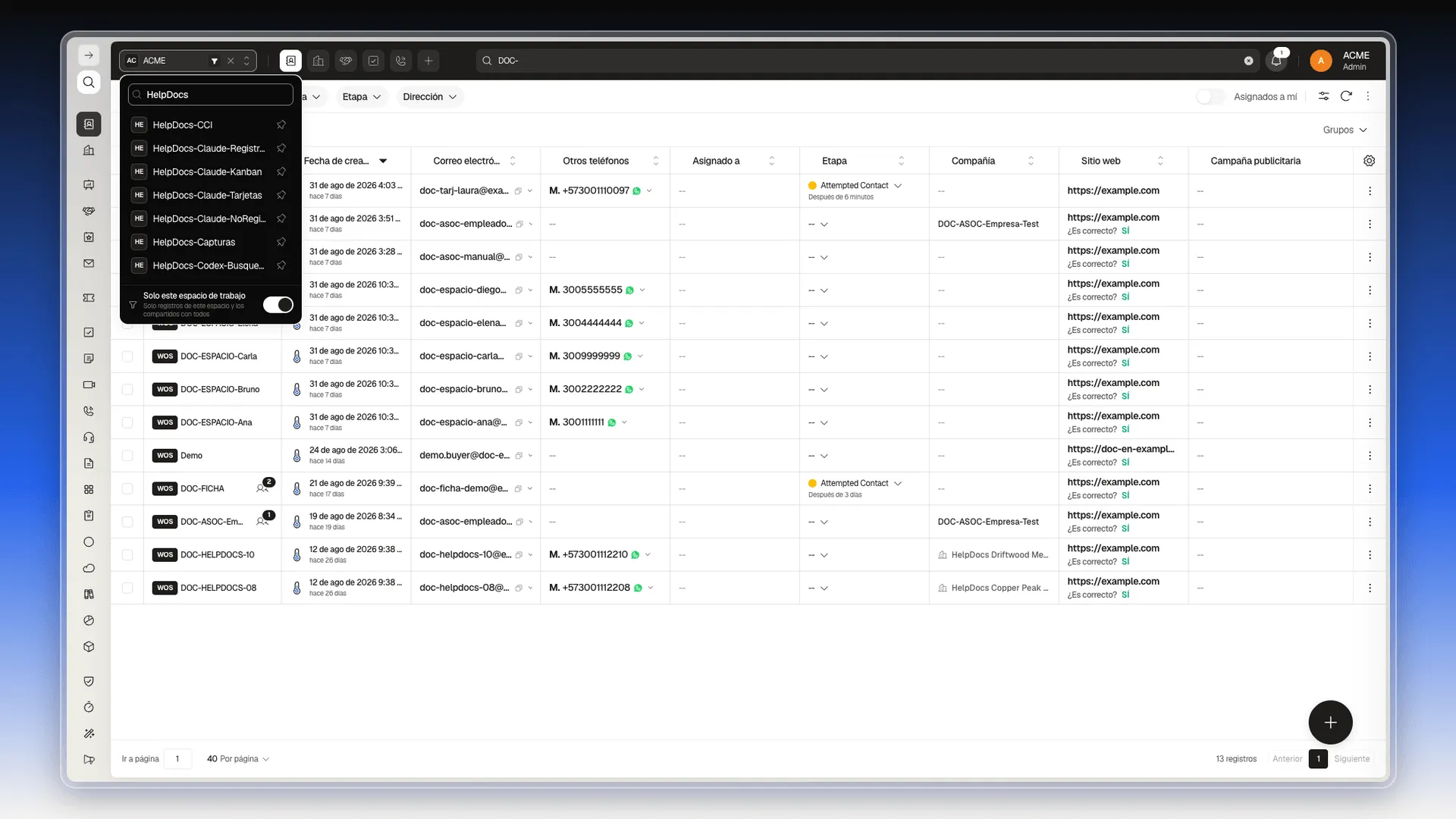1456x819 pixels.
Task: Open Attempted Contact stage dropdown for DOC-FICHA
Action: [x=855, y=483]
